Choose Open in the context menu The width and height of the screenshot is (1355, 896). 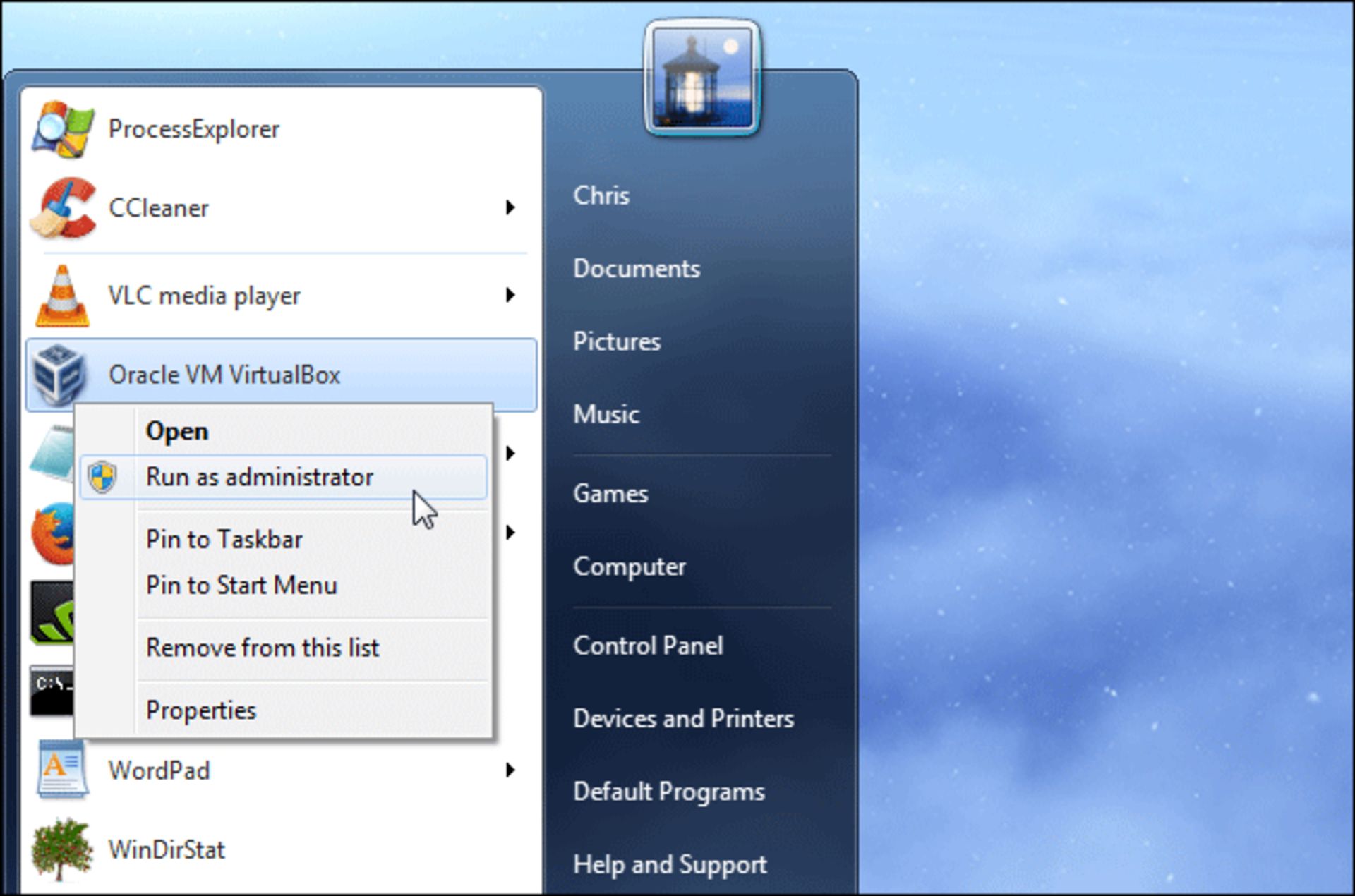[283, 431]
